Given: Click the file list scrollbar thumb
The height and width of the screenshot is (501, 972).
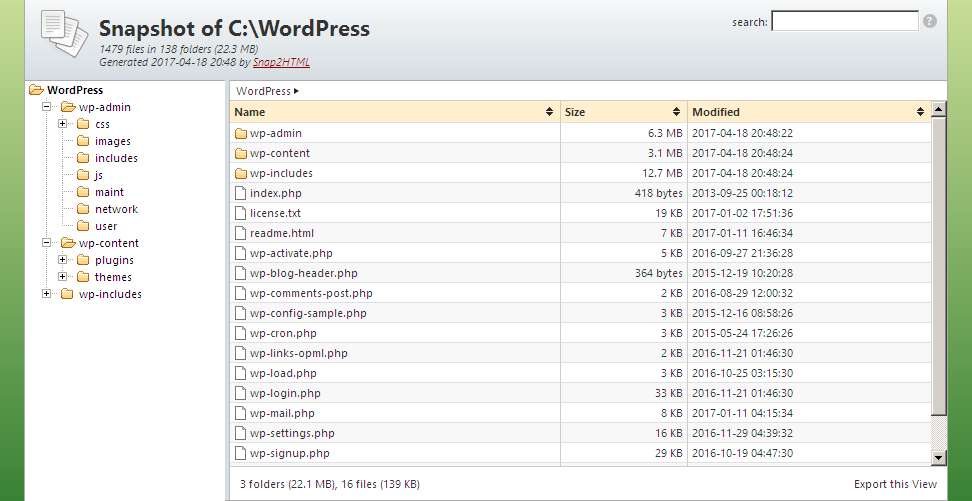Looking at the screenshot, I should [x=939, y=266].
